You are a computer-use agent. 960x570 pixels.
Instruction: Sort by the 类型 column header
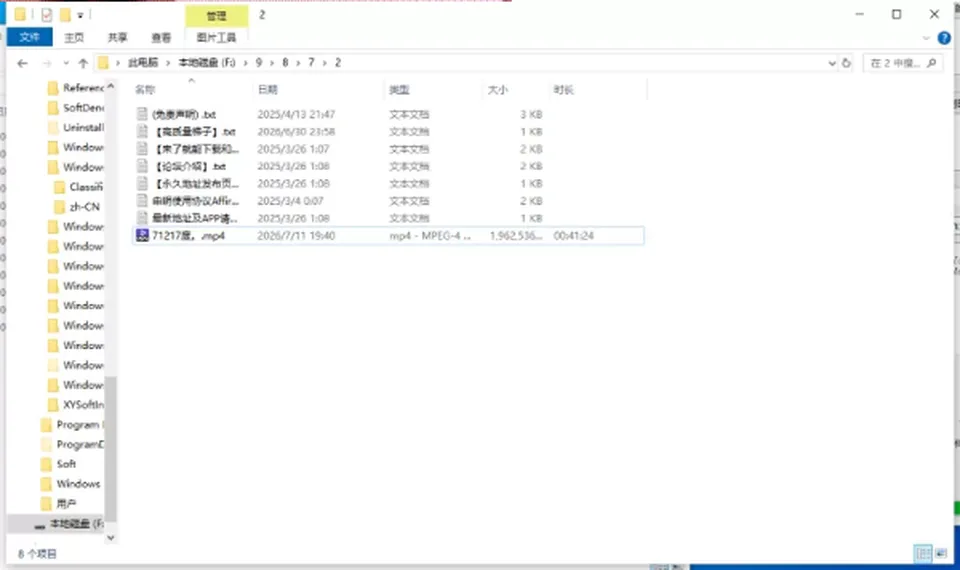coord(433,89)
